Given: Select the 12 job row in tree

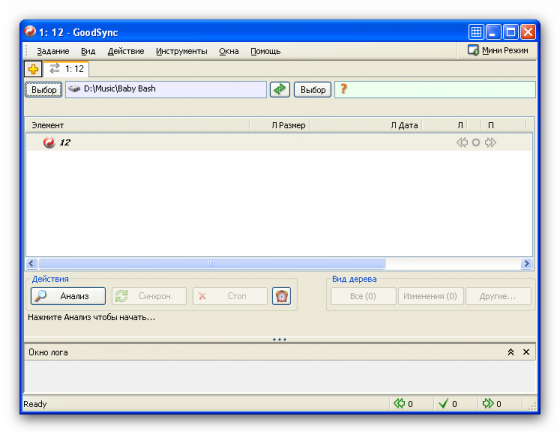Looking at the screenshot, I should tap(279, 142).
